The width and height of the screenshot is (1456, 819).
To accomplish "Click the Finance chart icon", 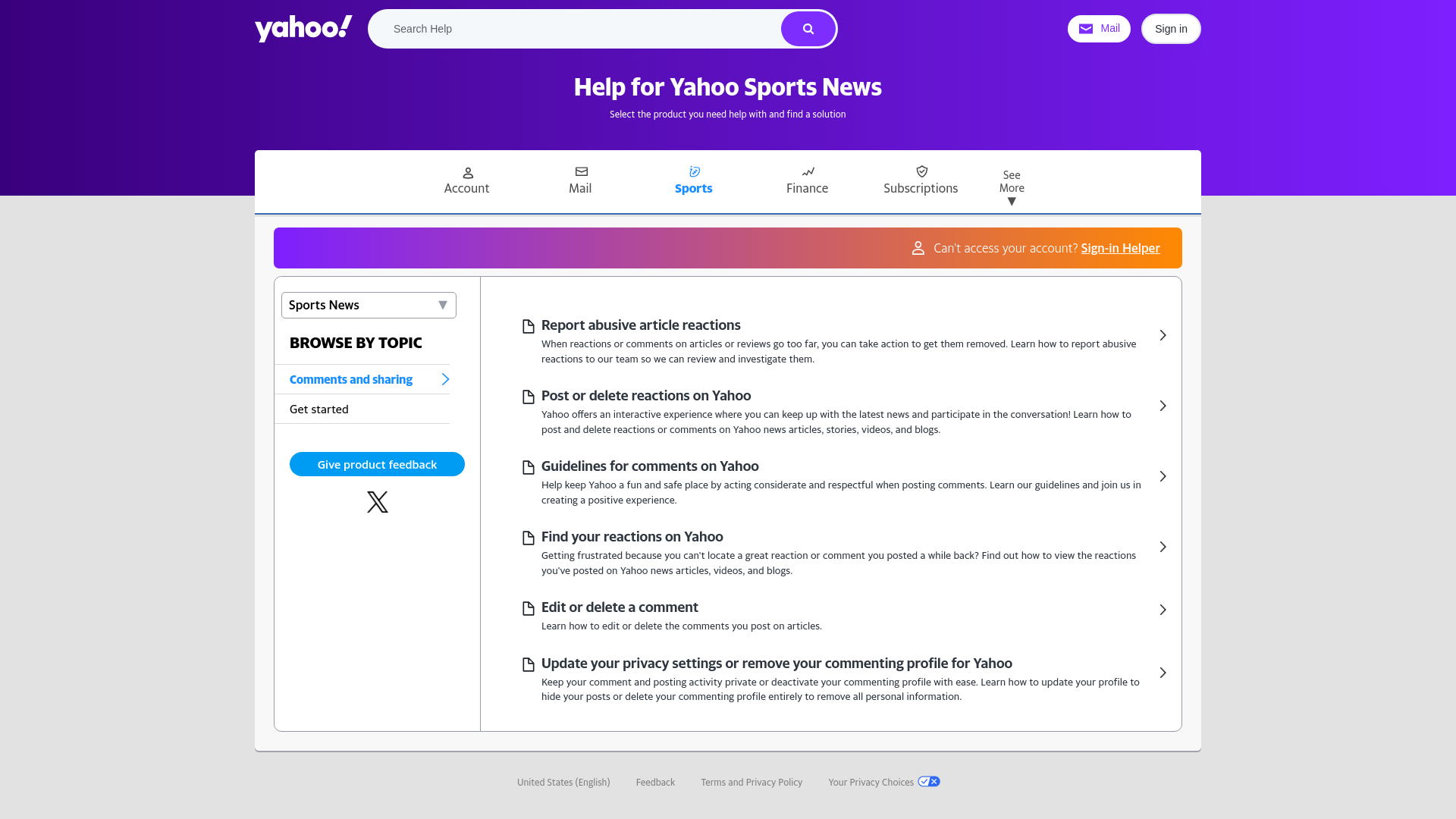I will 808,171.
